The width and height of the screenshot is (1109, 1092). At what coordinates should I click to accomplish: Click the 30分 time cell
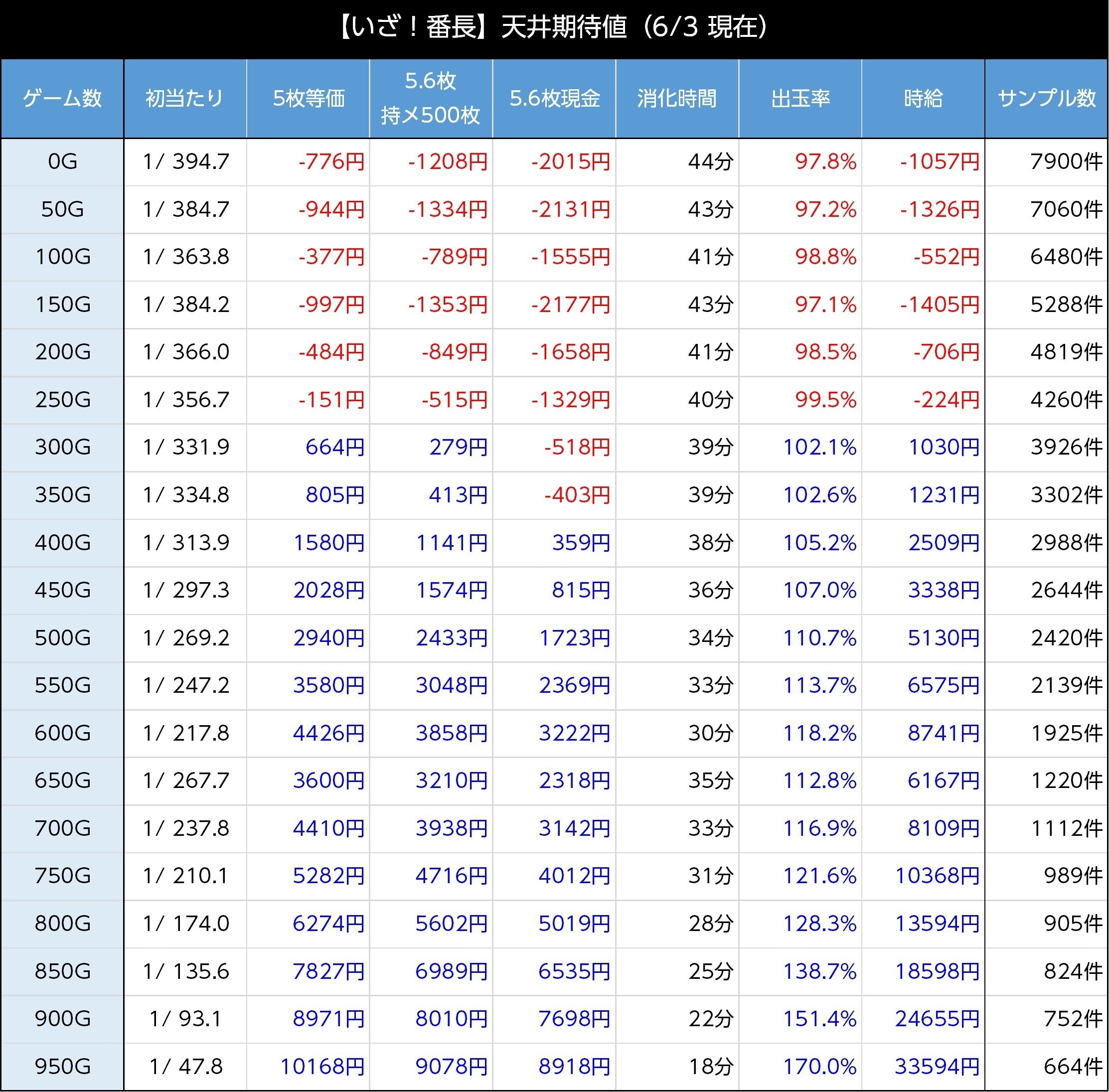(677, 733)
